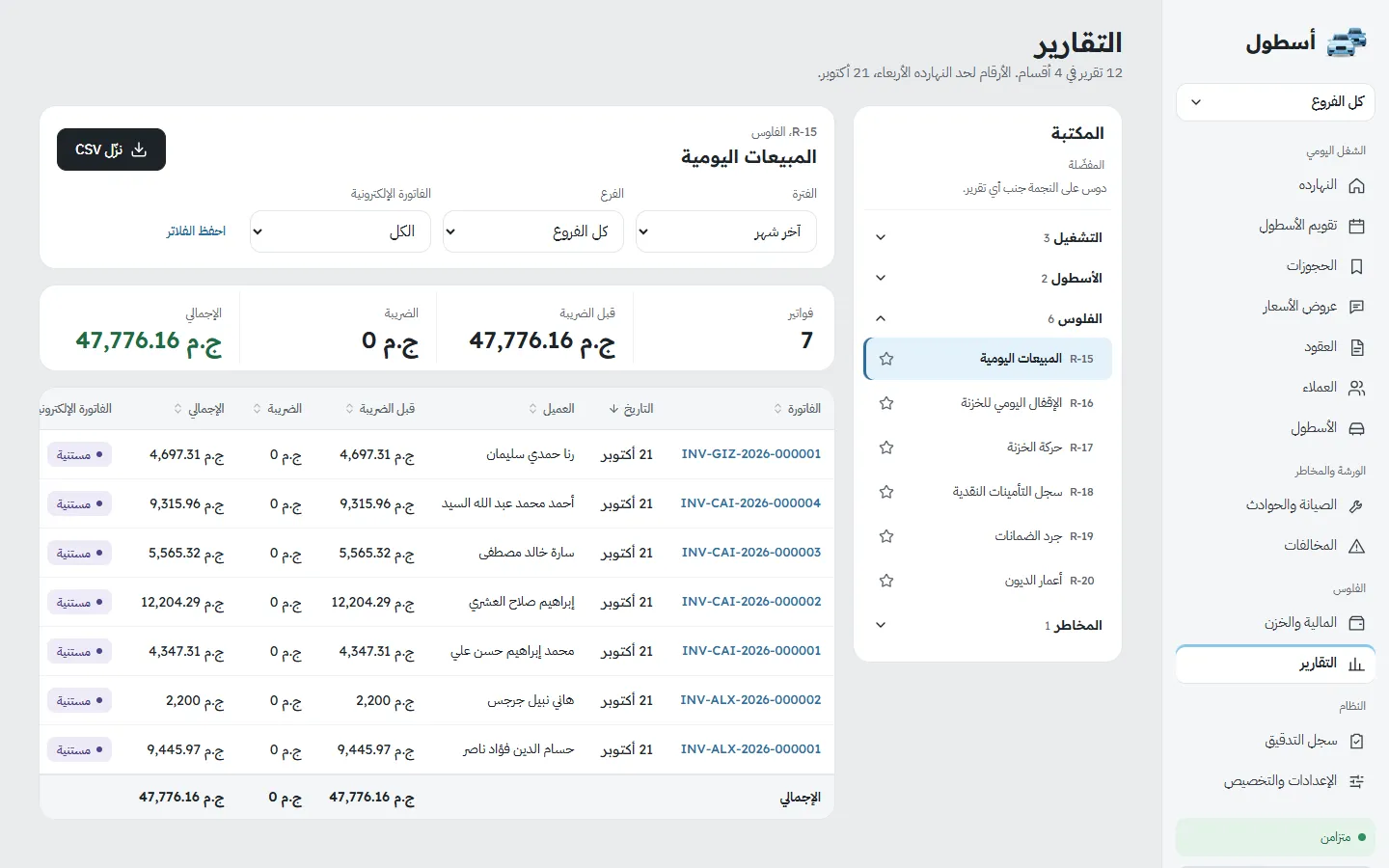Viewport: 1389px width, 868px height.
Task: Open invoice INV-GIZ-2026-000001
Action: (751, 454)
